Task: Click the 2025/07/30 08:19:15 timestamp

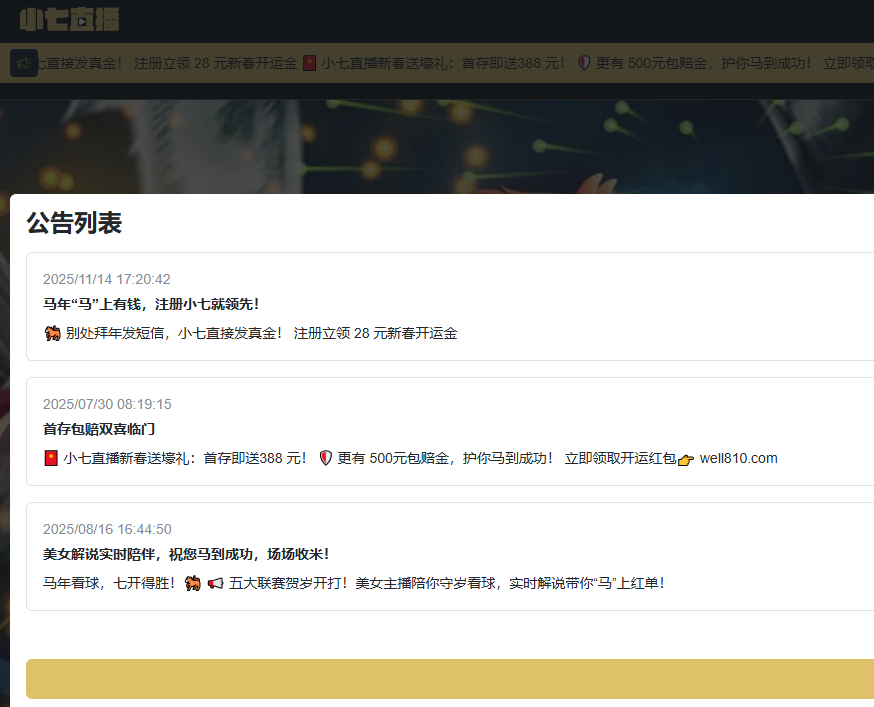Action: click(107, 404)
